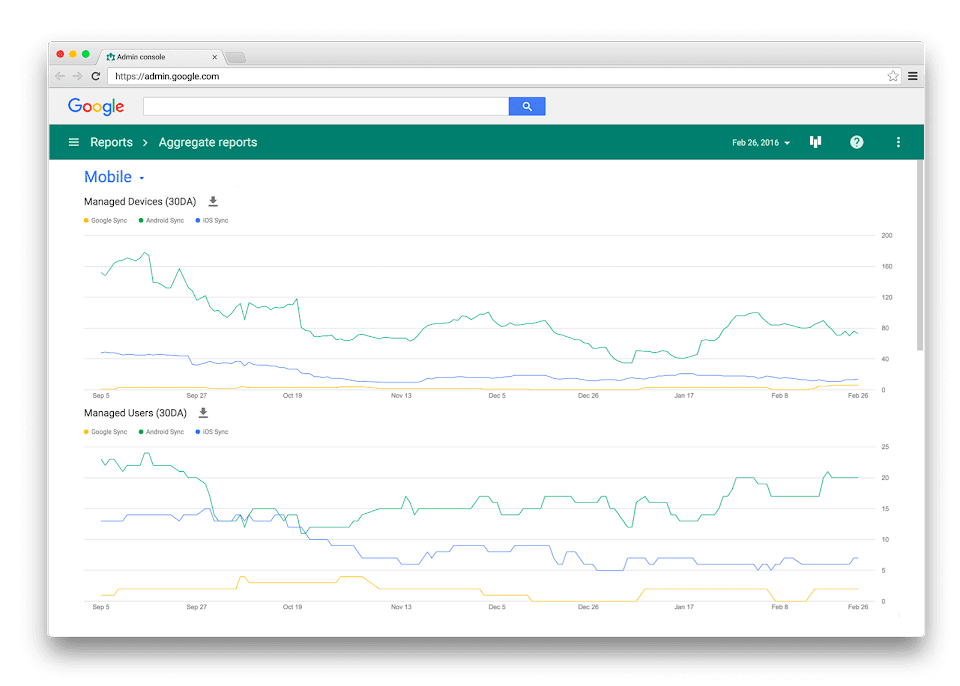Viewport: 960px width, 686px height.
Task: Expand the Feb 26, 2016 date dropdown
Action: [x=761, y=143]
